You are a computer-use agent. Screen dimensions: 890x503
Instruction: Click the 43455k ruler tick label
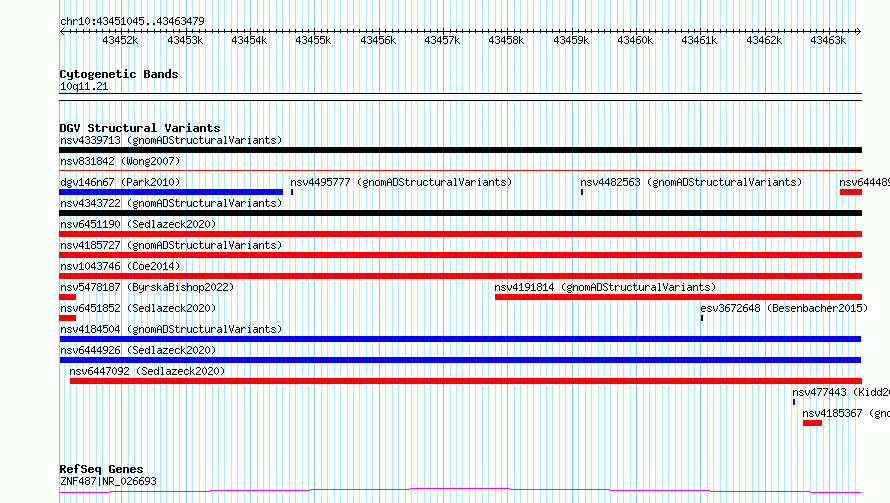tap(313, 40)
